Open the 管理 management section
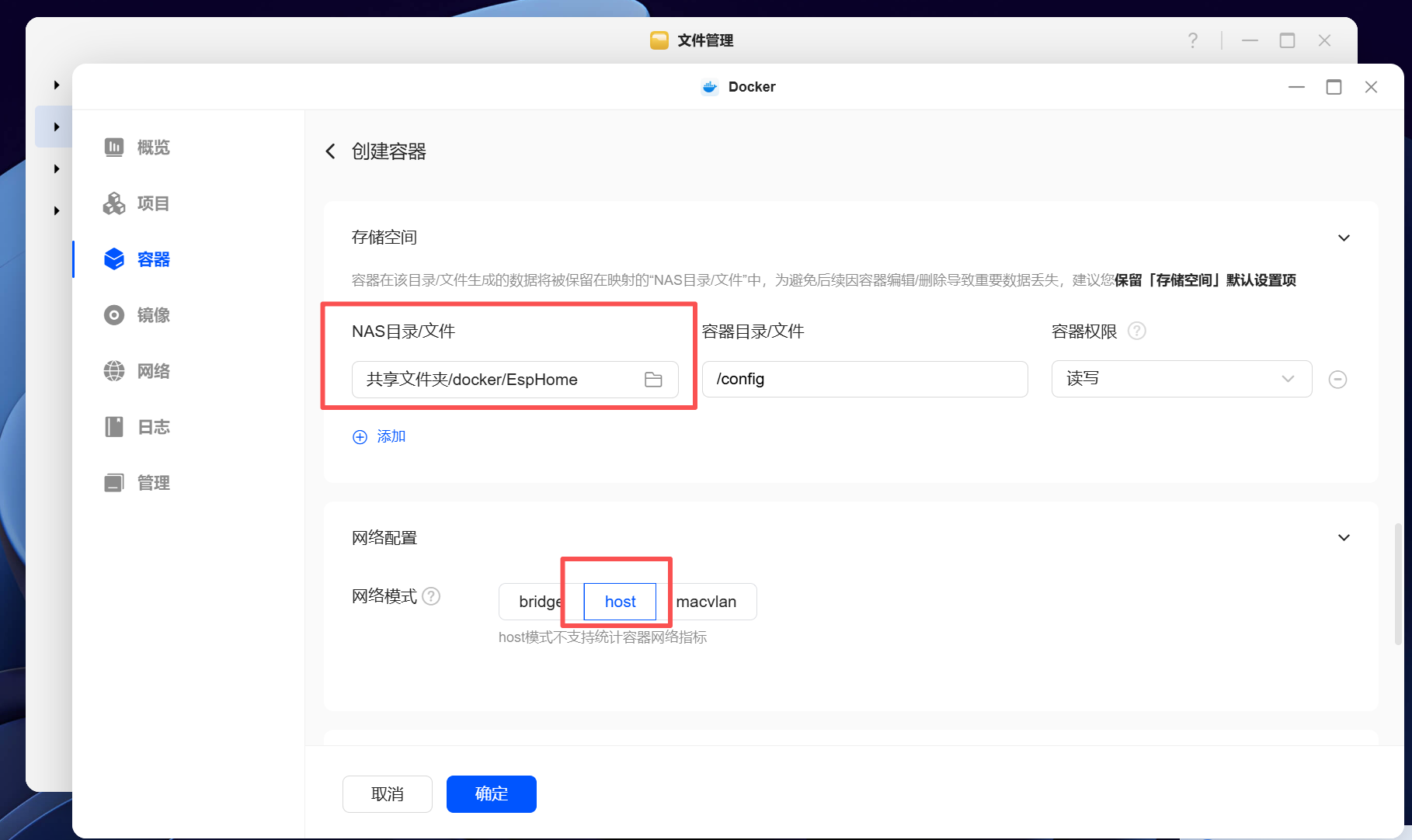 click(x=137, y=483)
